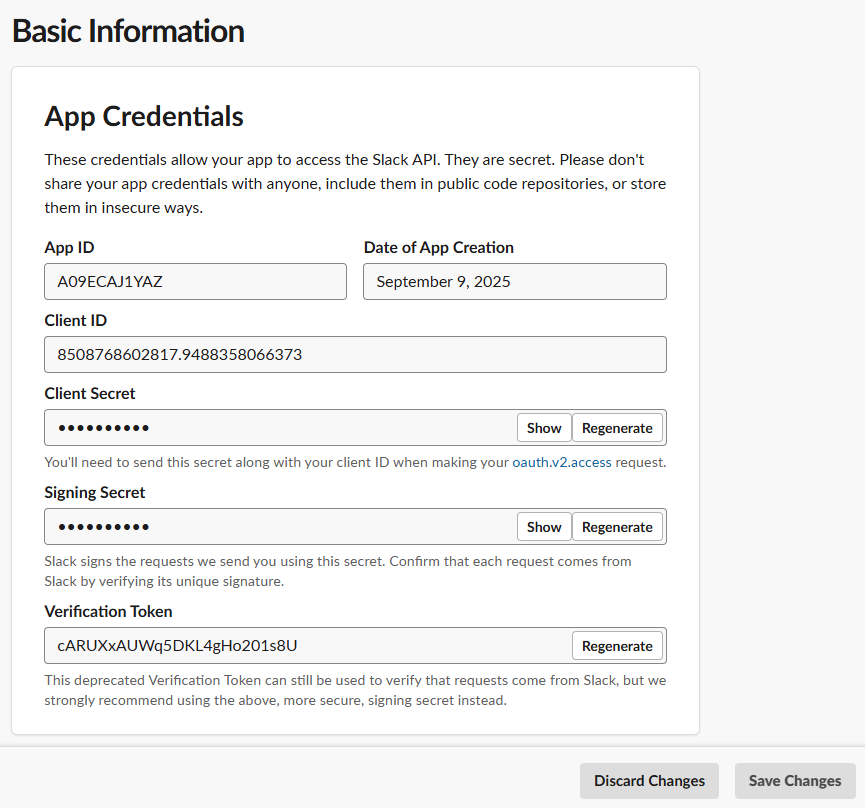Show the hidden Client Secret value
This screenshot has width=865, height=808.
click(544, 428)
